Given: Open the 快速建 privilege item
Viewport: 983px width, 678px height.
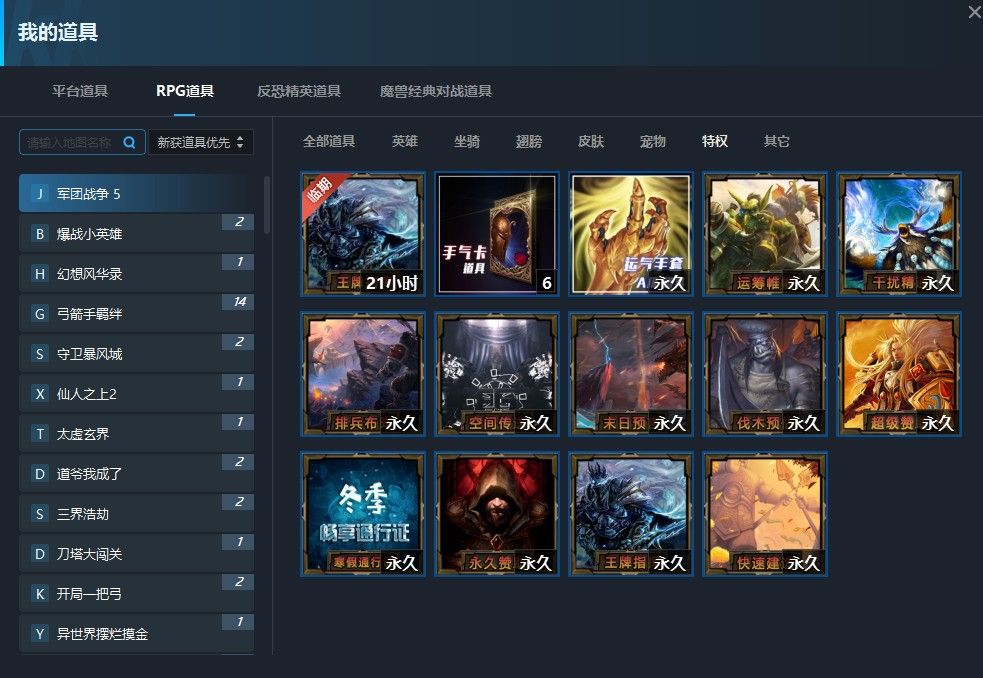Looking at the screenshot, I should pyautogui.click(x=765, y=514).
